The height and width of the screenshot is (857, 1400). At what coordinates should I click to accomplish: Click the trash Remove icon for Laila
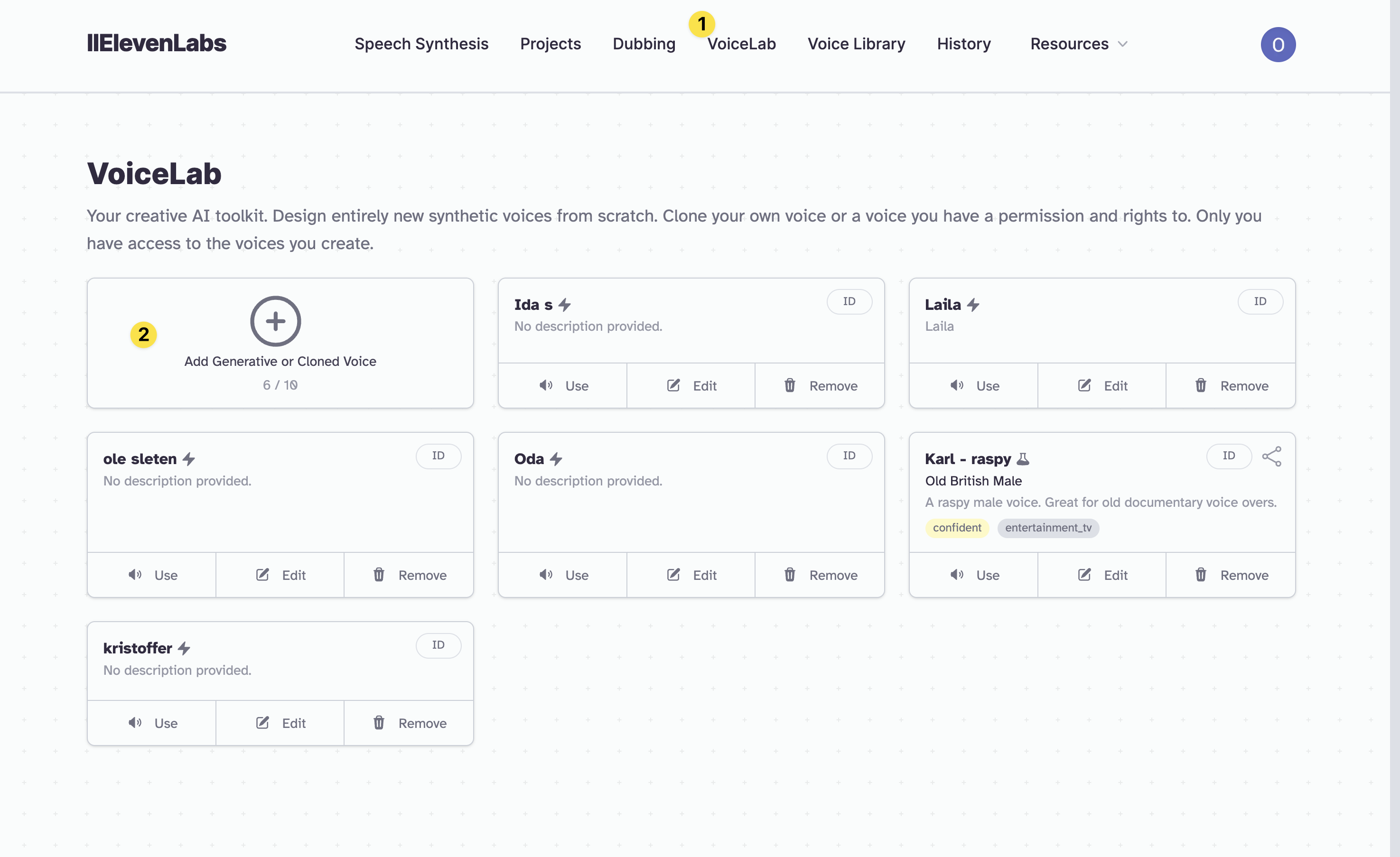1201,386
